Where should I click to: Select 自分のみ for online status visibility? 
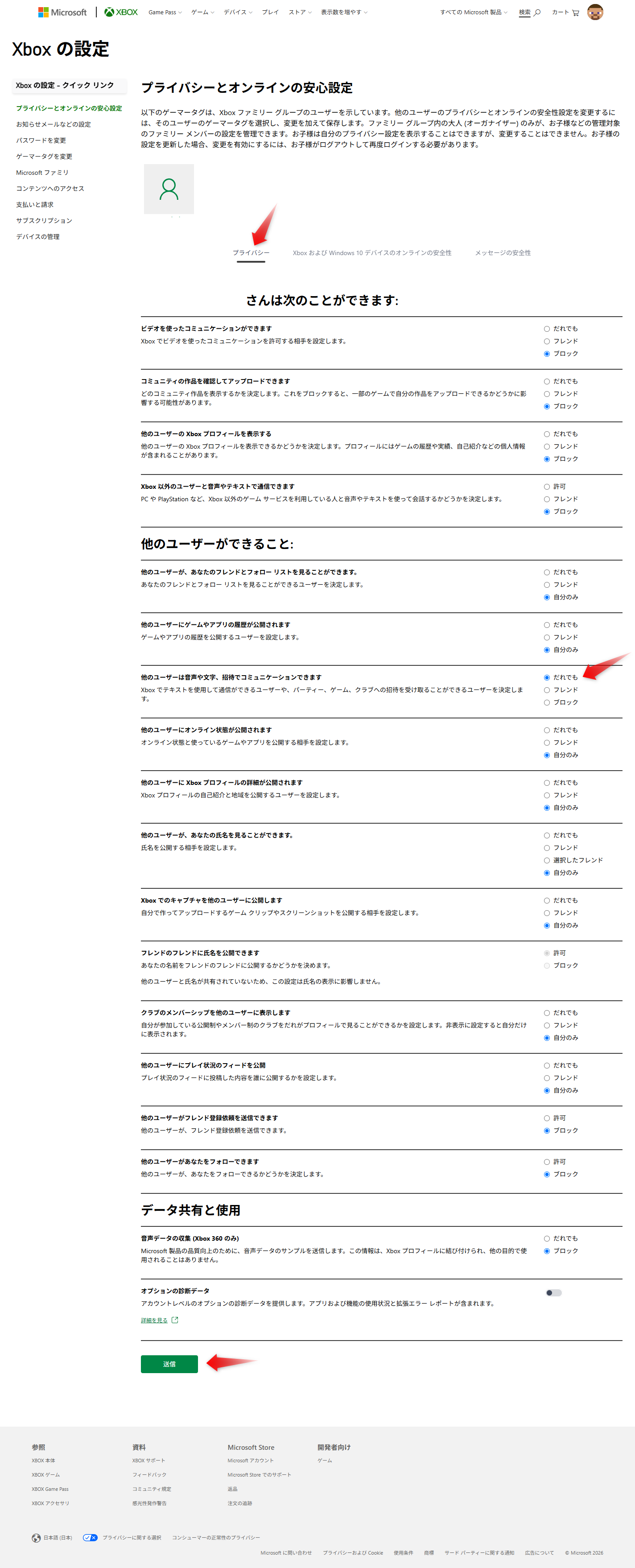coord(547,755)
